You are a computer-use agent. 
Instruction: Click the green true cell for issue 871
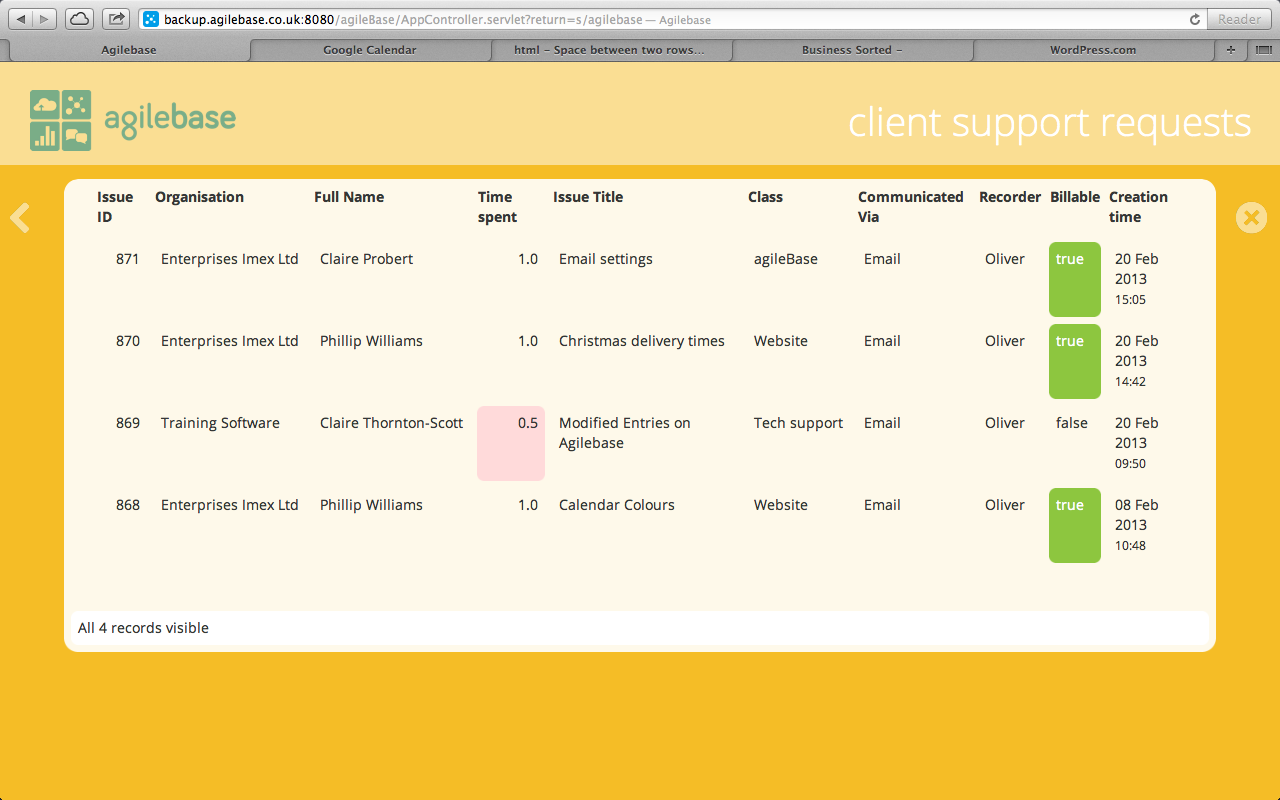(1074, 279)
